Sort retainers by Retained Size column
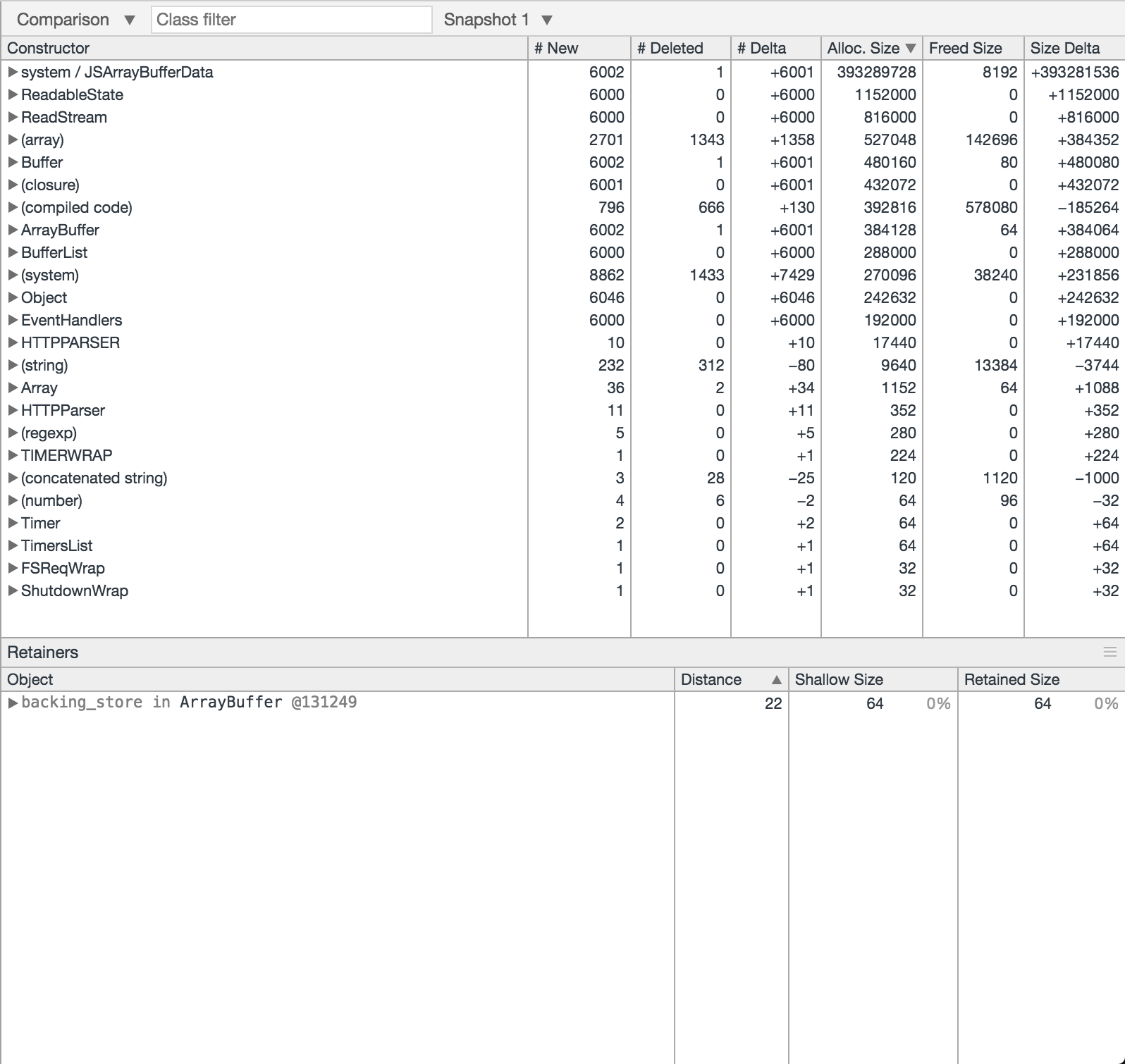1125x1064 pixels. [x=1042, y=679]
